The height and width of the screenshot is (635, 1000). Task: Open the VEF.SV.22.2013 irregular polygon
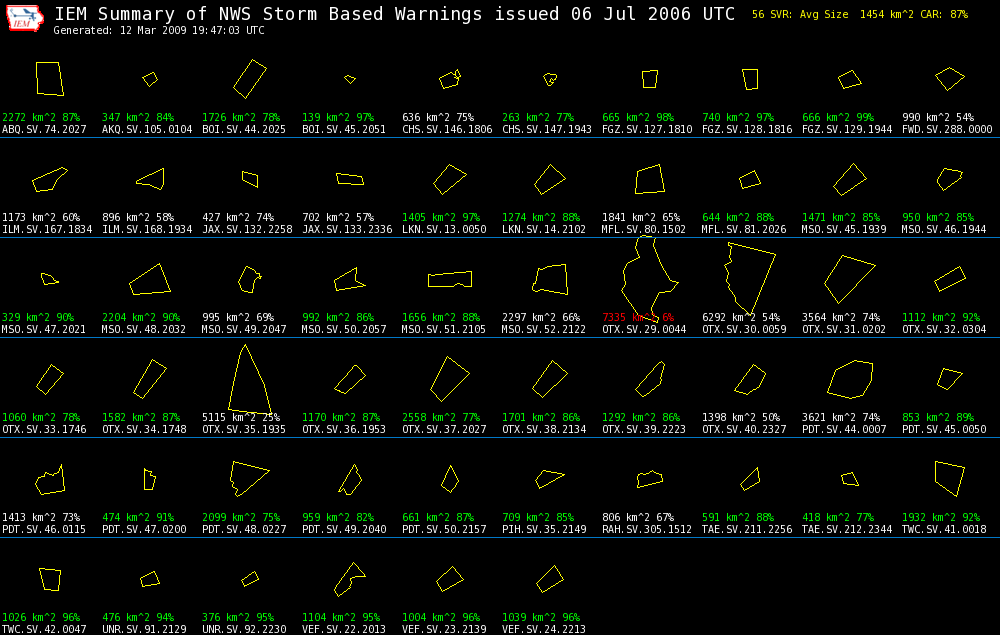point(349,580)
